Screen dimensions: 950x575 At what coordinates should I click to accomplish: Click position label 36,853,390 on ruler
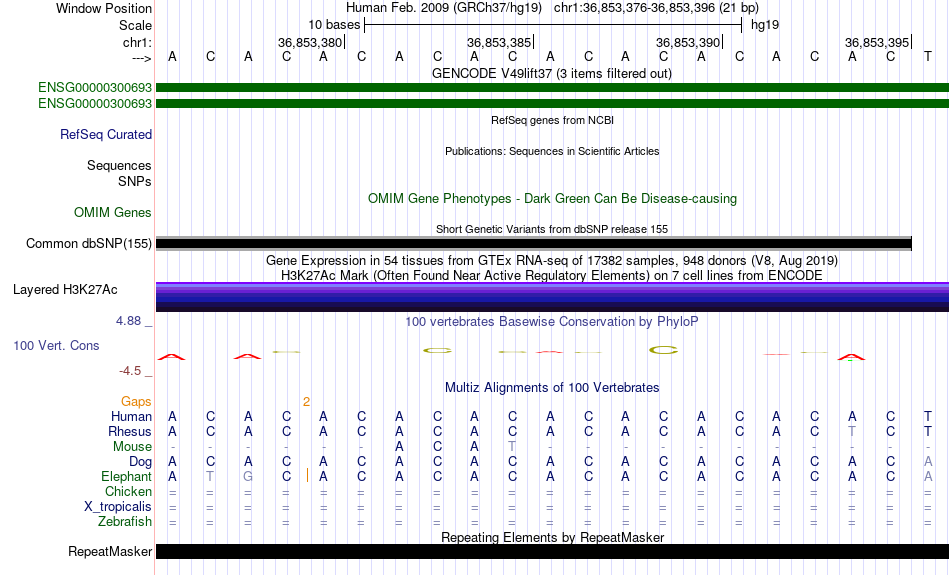(688, 42)
